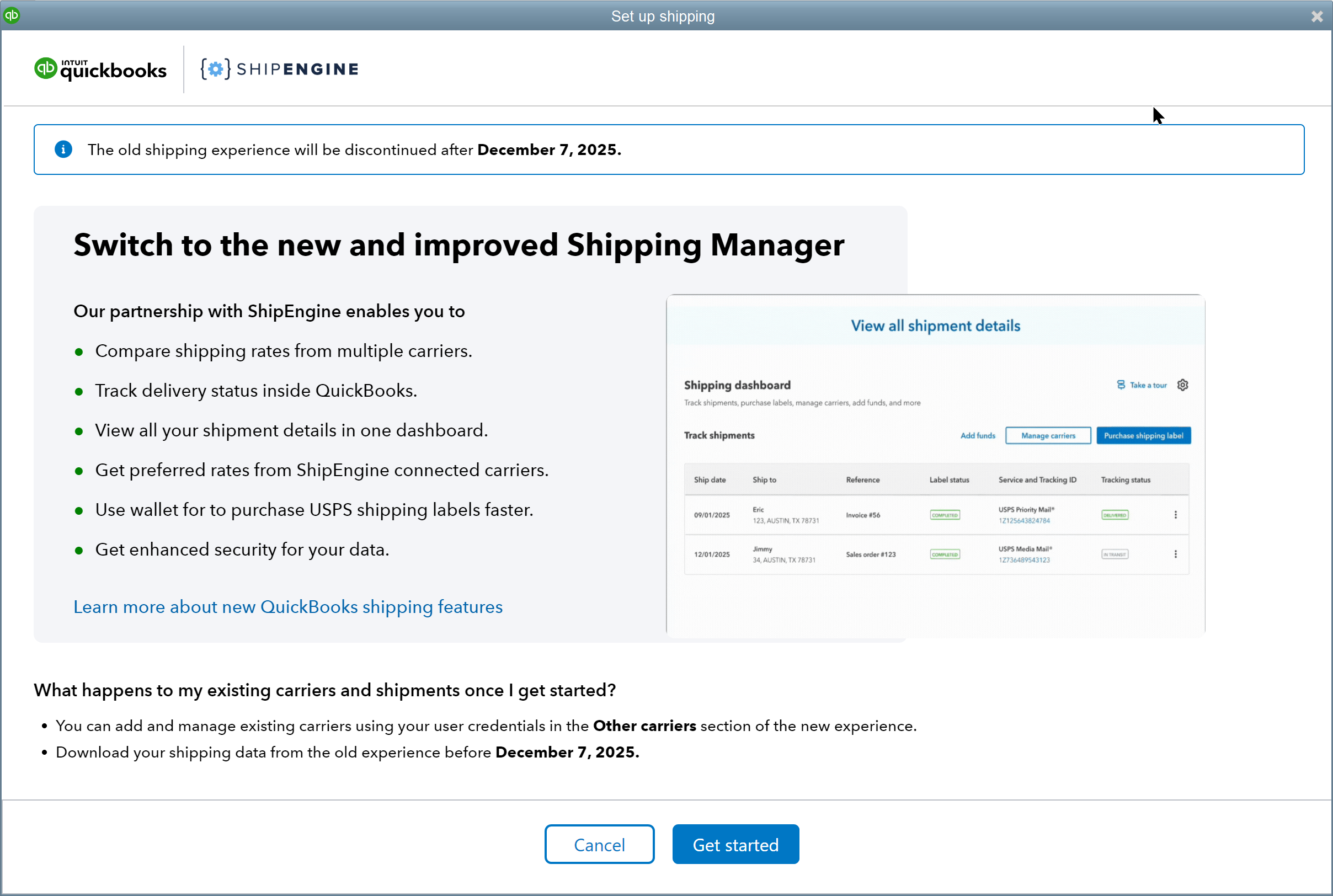Click the Cancel button
Screen dimensions: 1333x896
(599, 844)
